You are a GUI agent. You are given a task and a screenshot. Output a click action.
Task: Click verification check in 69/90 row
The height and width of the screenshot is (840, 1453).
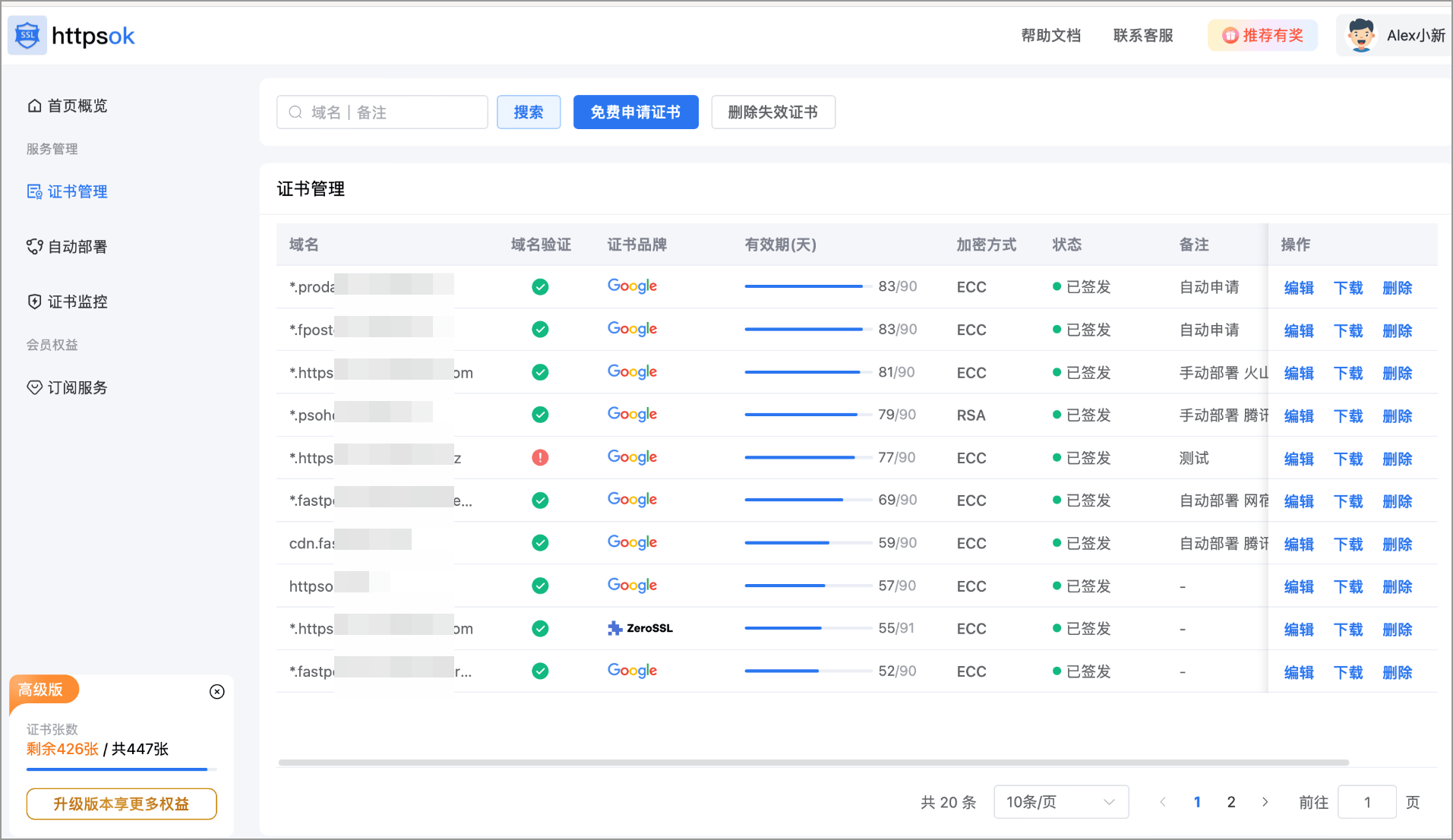tap(540, 501)
